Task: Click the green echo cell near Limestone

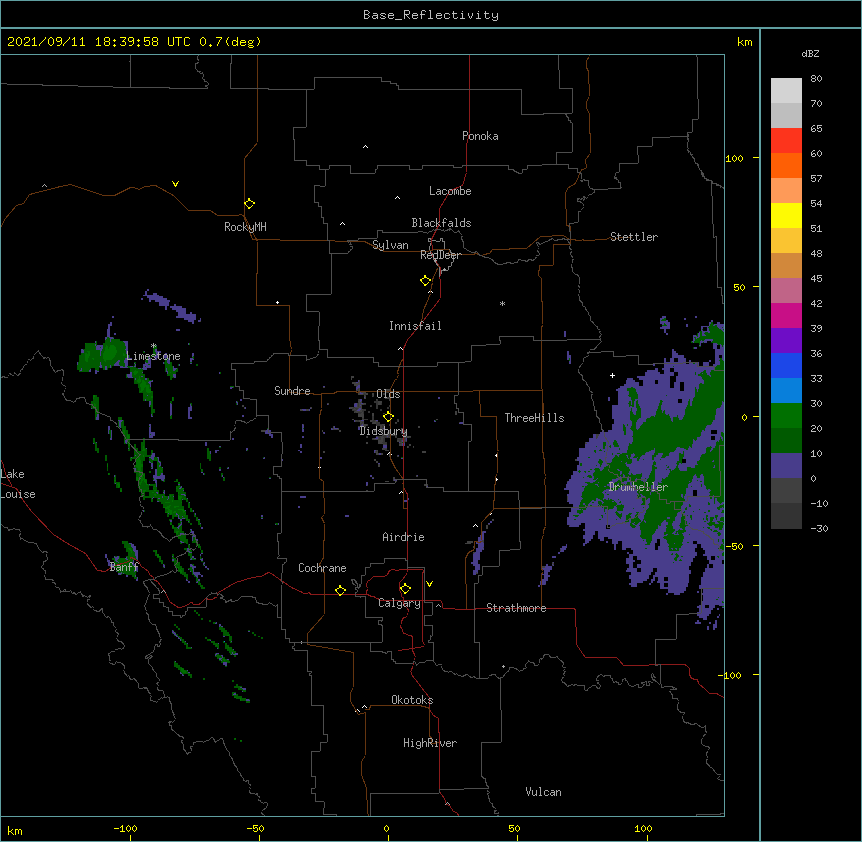Action: point(102,354)
